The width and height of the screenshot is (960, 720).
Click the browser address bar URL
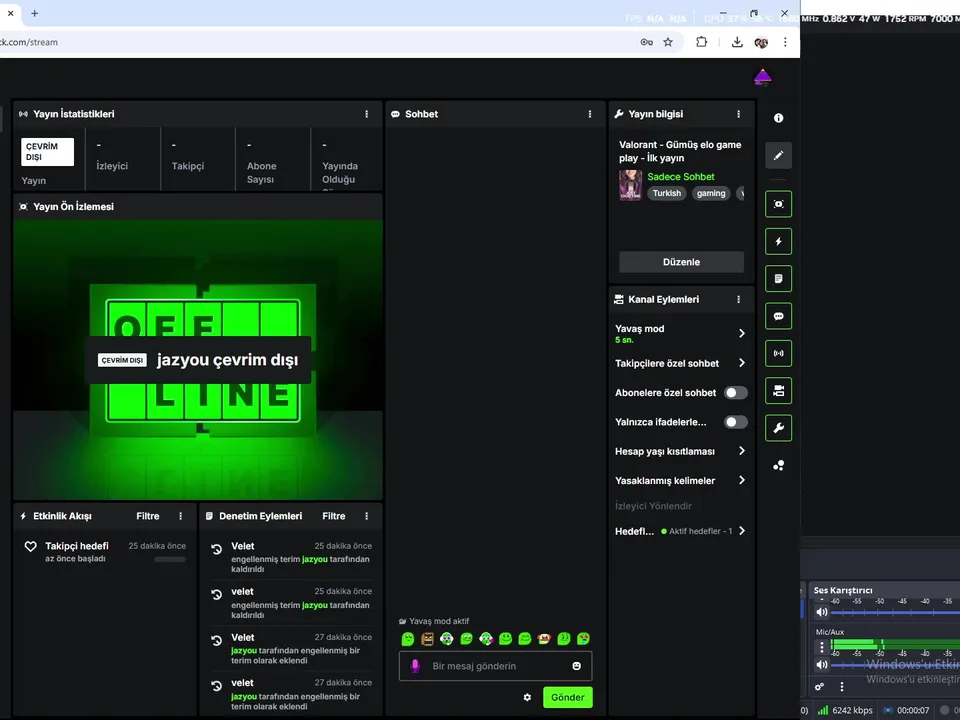(x=29, y=42)
